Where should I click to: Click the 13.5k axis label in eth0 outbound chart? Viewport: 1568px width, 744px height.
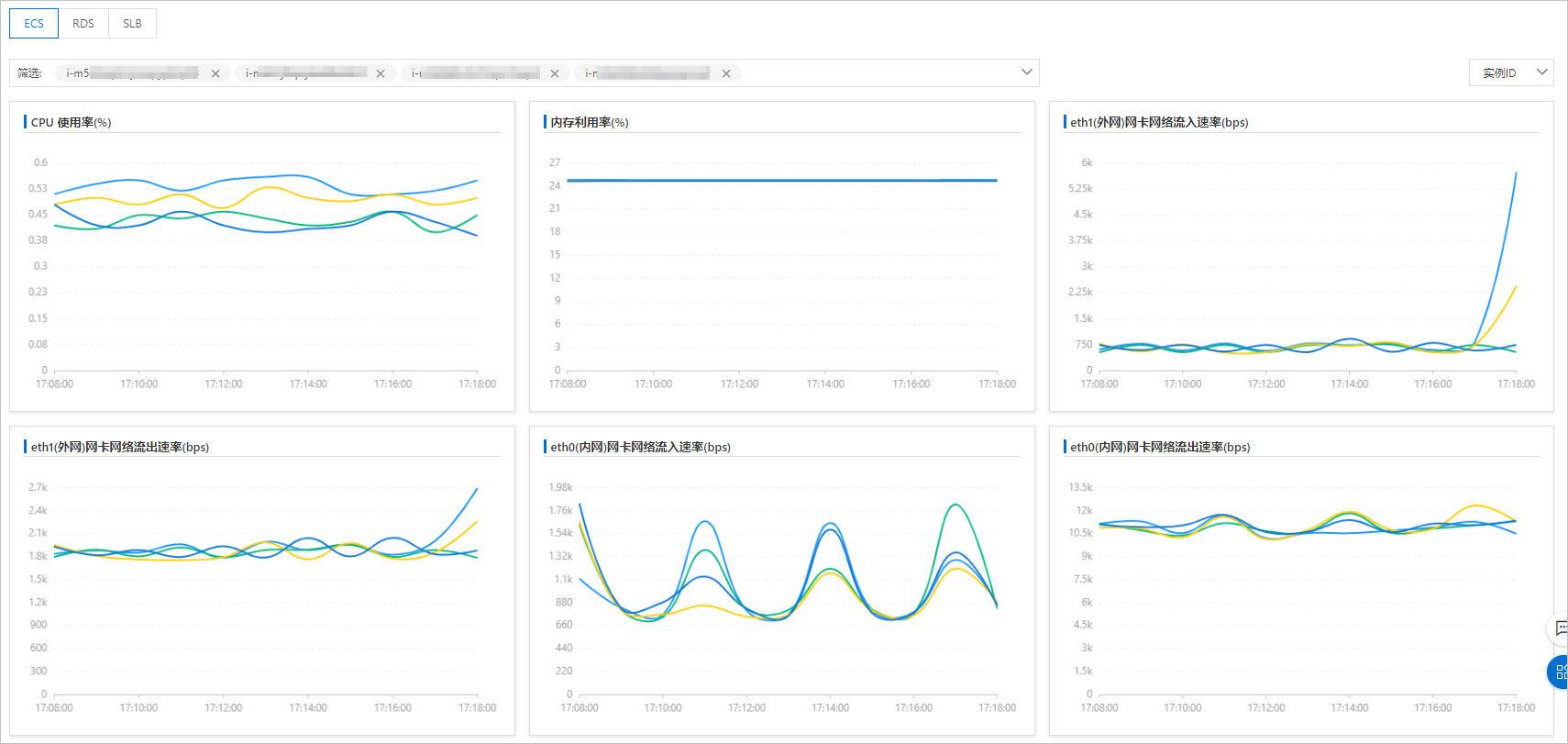tap(1080, 487)
